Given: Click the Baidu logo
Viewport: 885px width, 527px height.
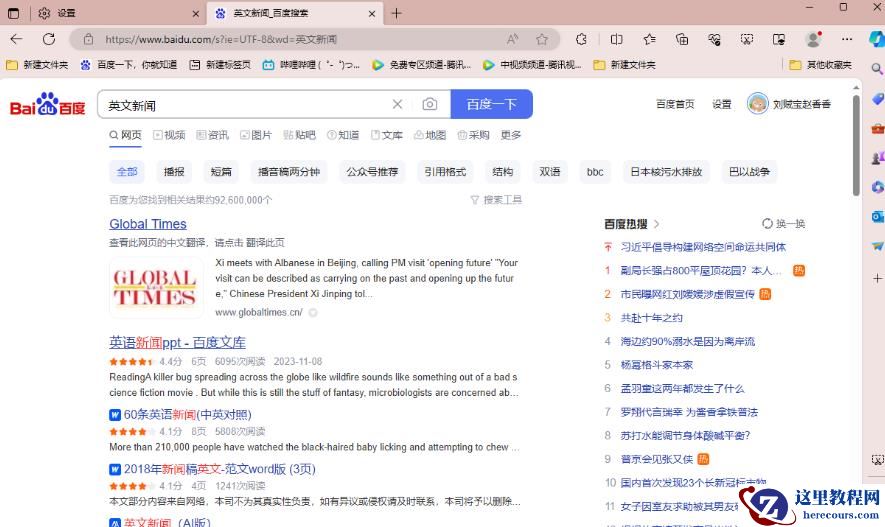Looking at the screenshot, I should (x=47, y=104).
